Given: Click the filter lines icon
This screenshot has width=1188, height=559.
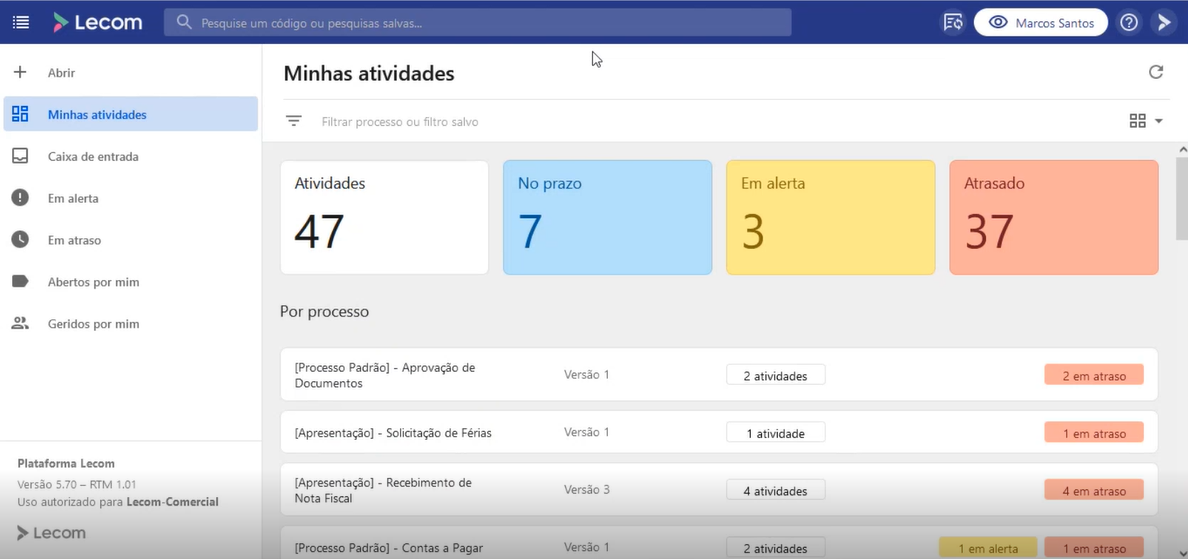Looking at the screenshot, I should coord(293,121).
